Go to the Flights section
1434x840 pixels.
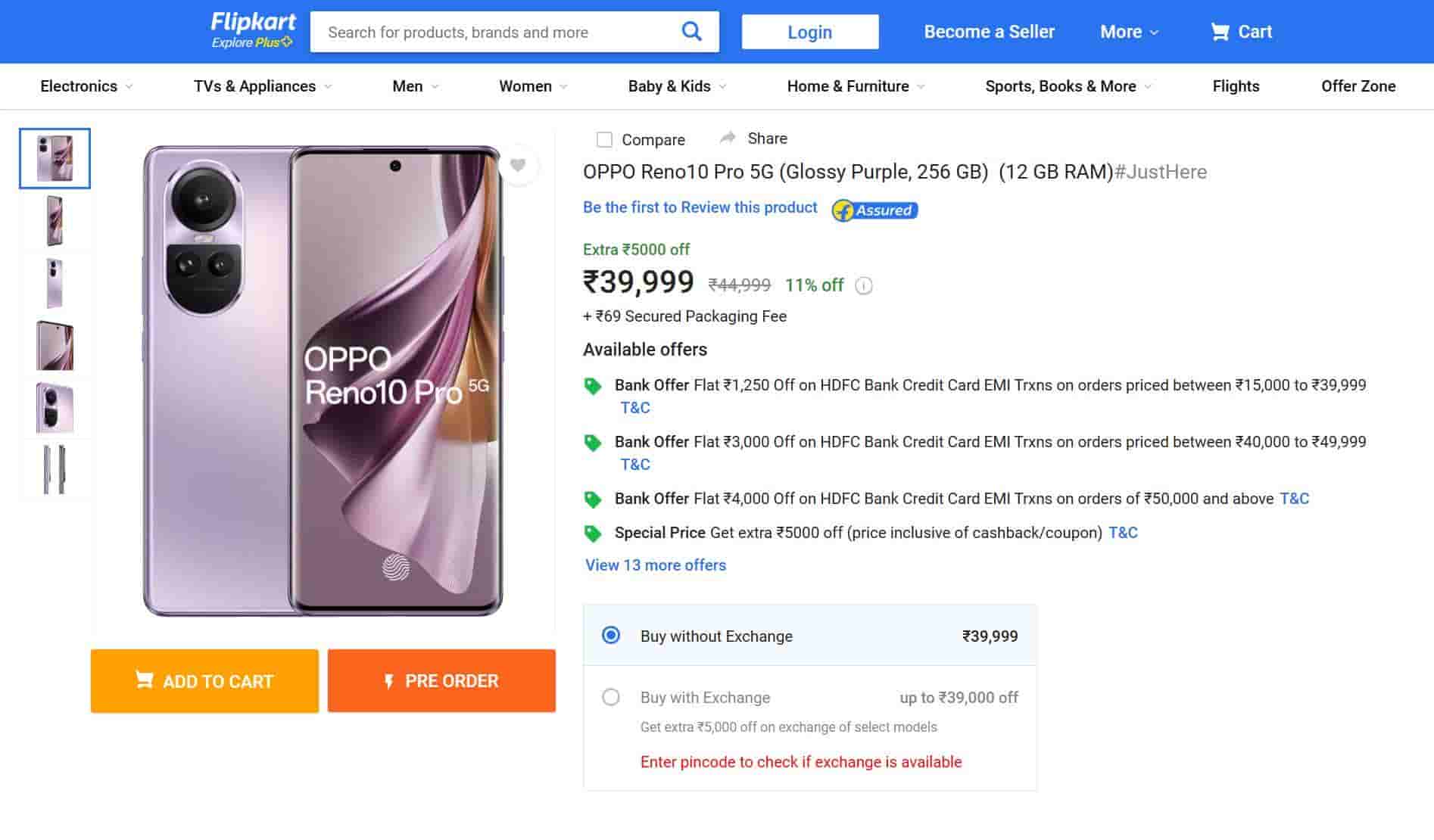tap(1236, 86)
